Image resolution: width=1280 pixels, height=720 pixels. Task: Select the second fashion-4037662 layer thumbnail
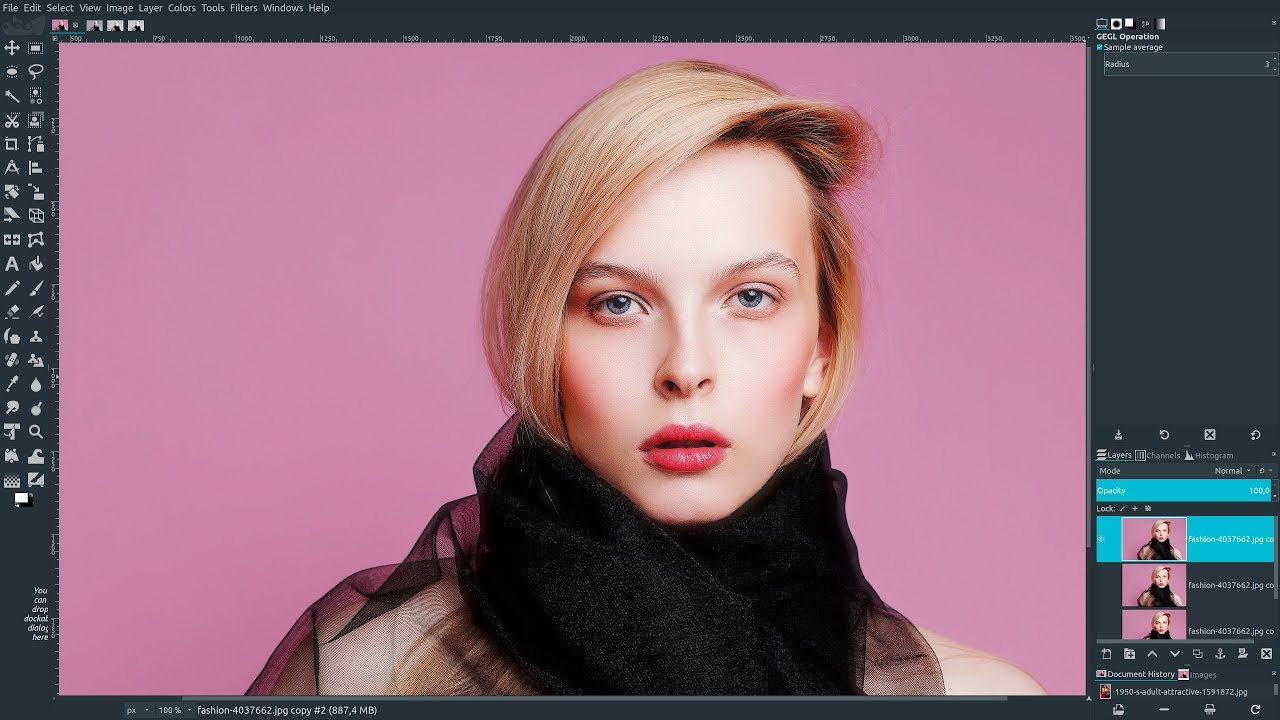pyautogui.click(x=1154, y=585)
